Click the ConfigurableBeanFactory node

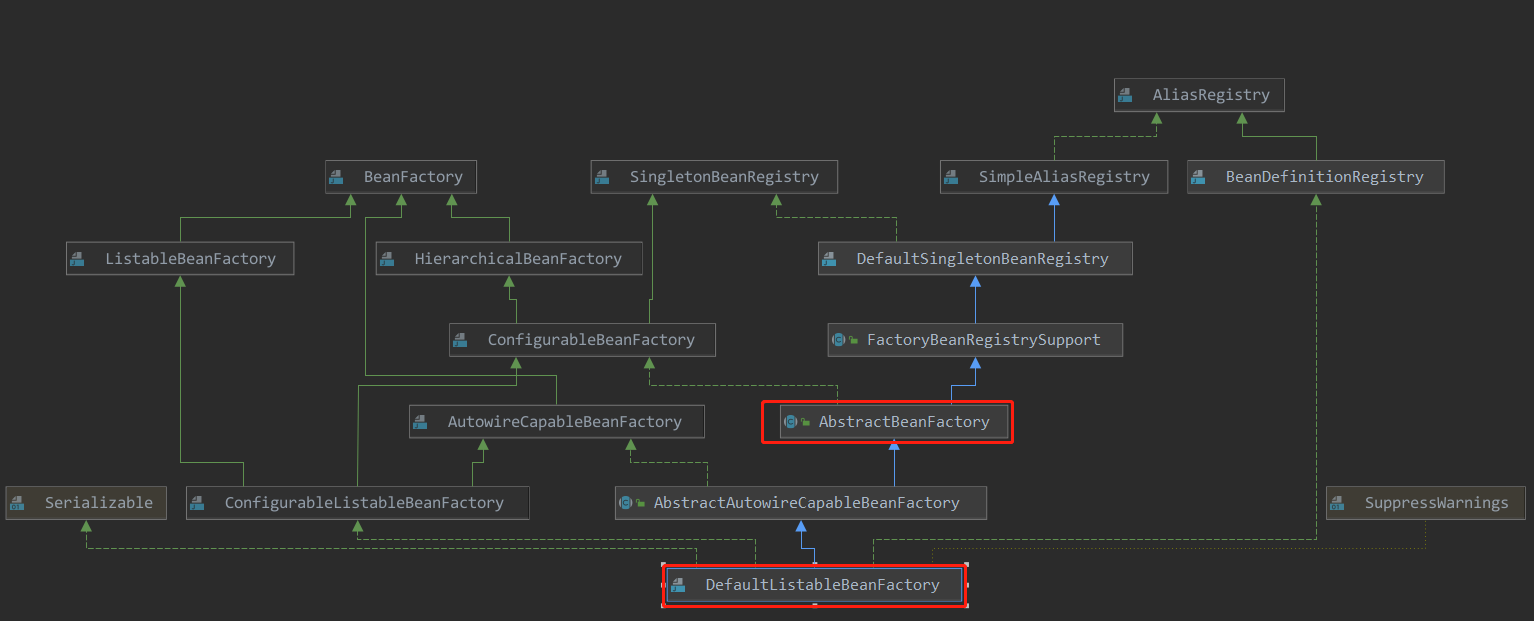point(582,340)
